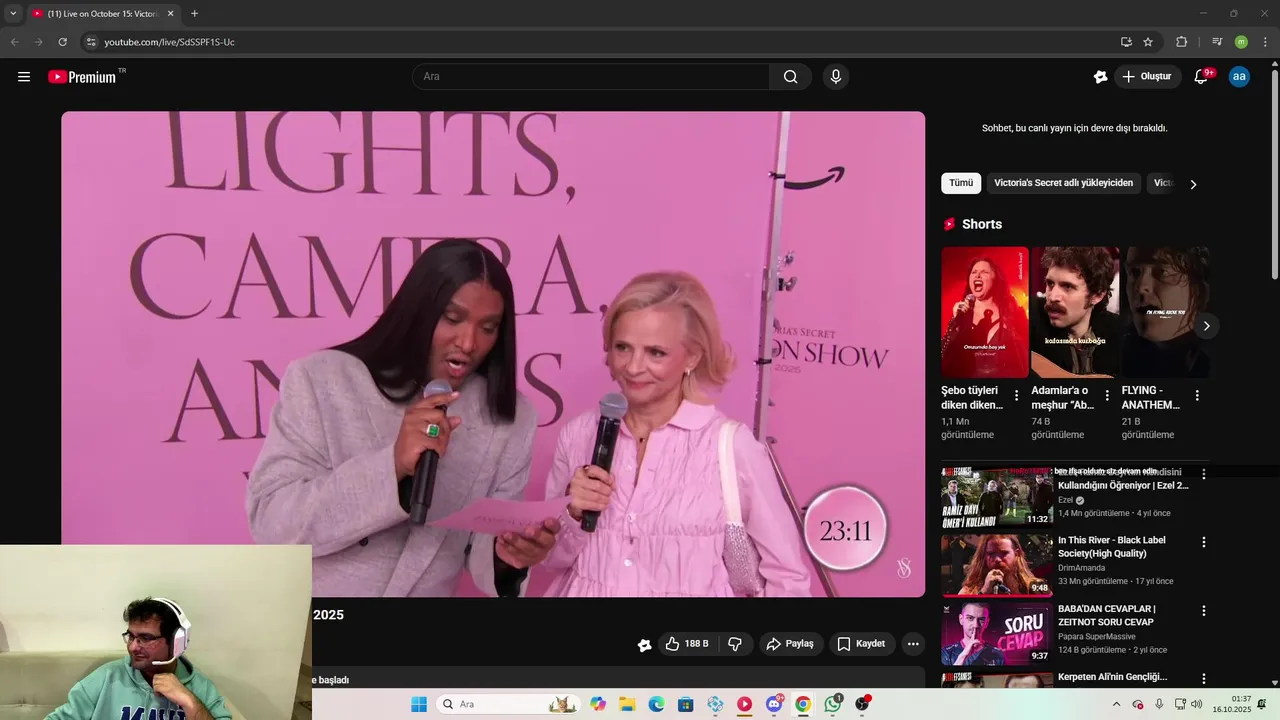Open the YouTube hamburger guide menu
Screen dimensions: 1280x720
(x=24, y=77)
